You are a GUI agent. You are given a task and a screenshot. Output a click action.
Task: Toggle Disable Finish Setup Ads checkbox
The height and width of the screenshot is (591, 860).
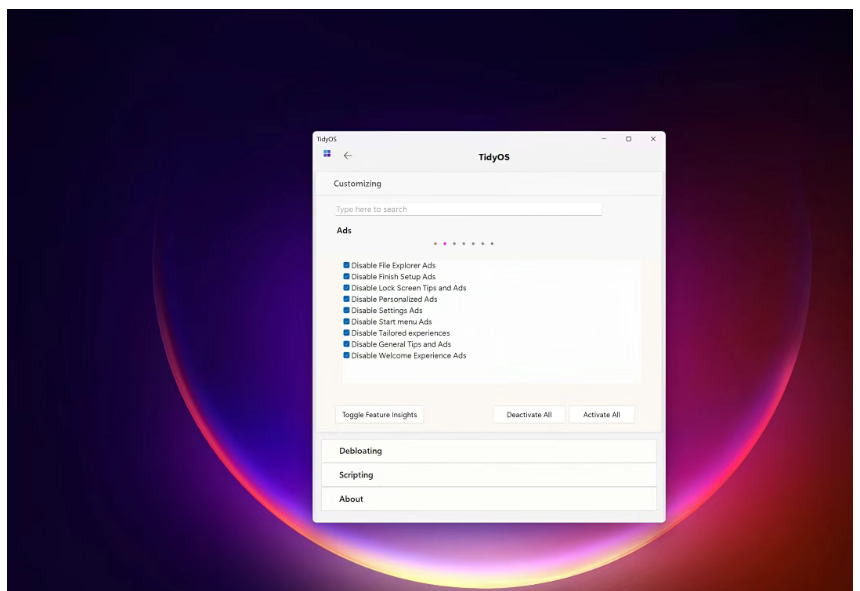click(x=346, y=276)
